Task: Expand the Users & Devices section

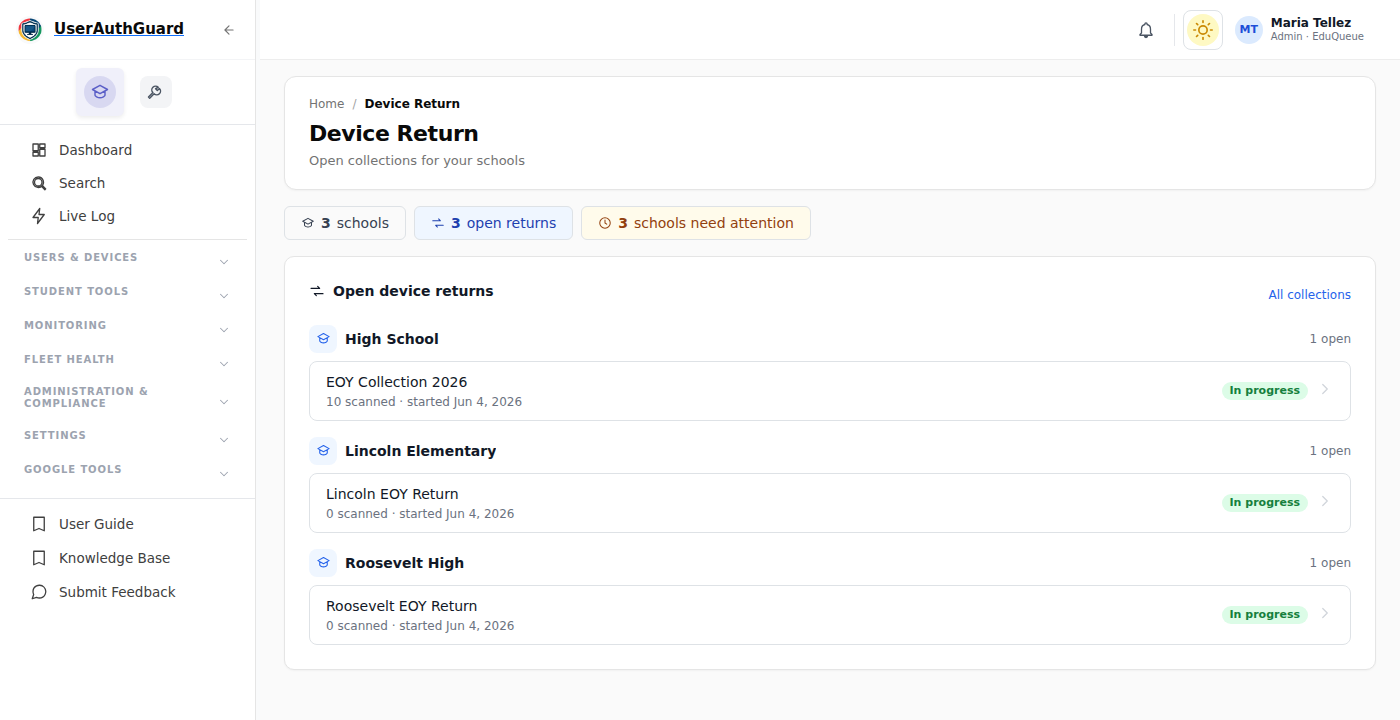Action: click(x=127, y=258)
